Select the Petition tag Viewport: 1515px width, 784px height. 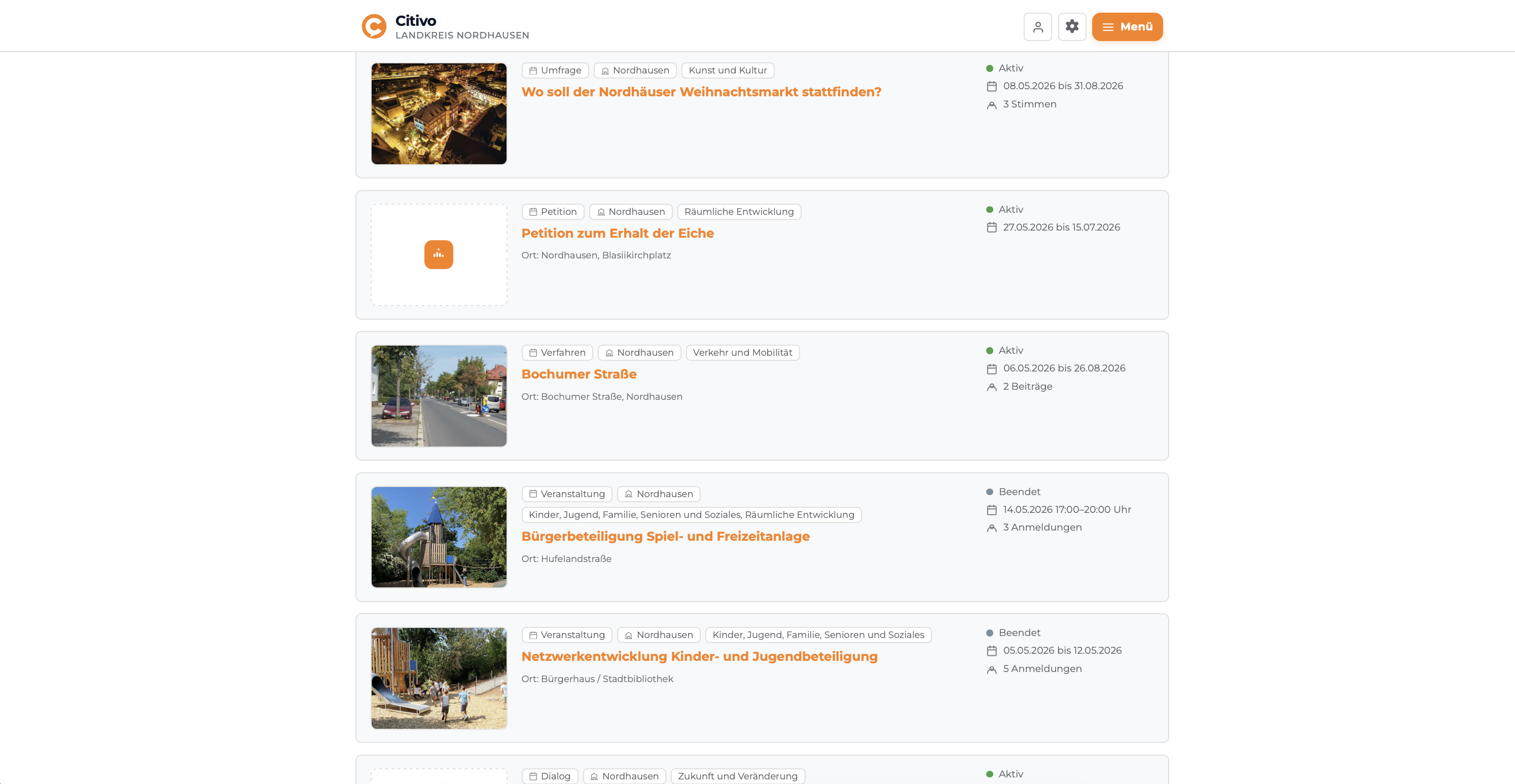point(553,211)
